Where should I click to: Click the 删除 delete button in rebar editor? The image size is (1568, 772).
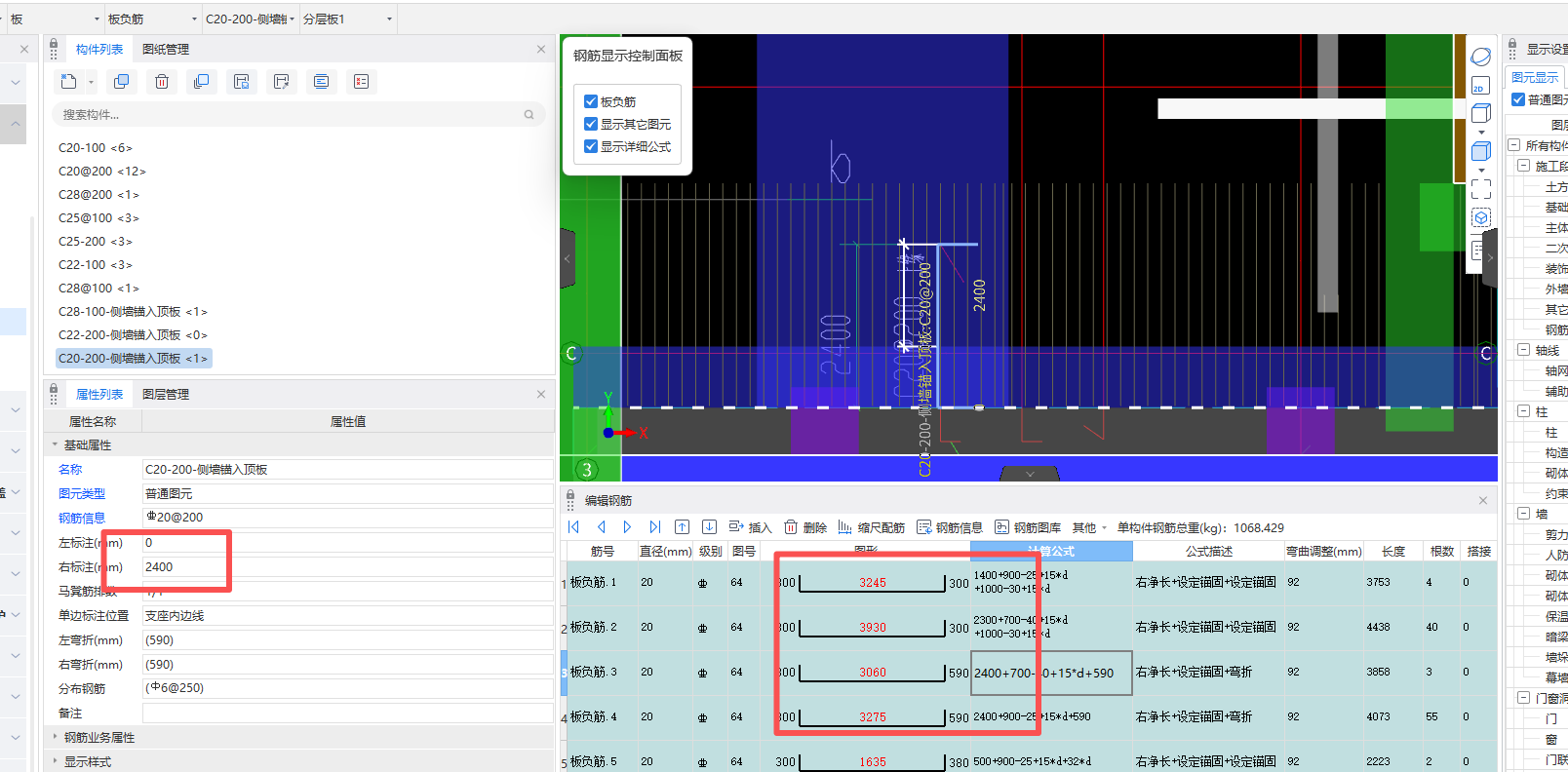[805, 527]
